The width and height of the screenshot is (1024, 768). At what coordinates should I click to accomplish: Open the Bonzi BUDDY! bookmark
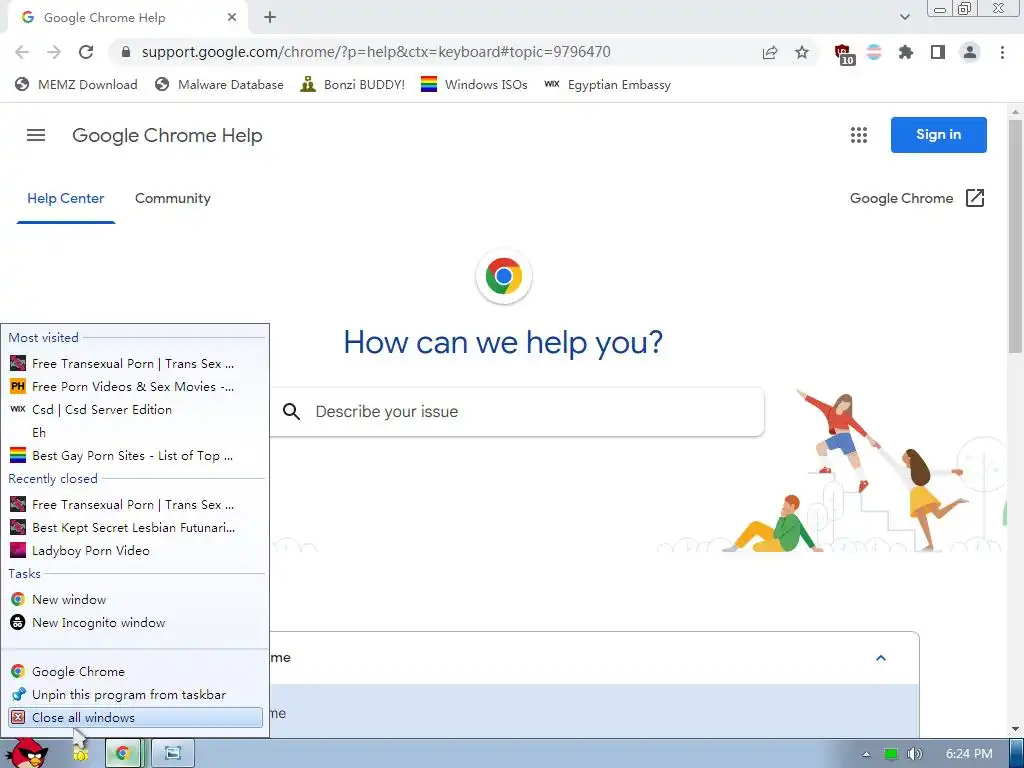coord(353,84)
